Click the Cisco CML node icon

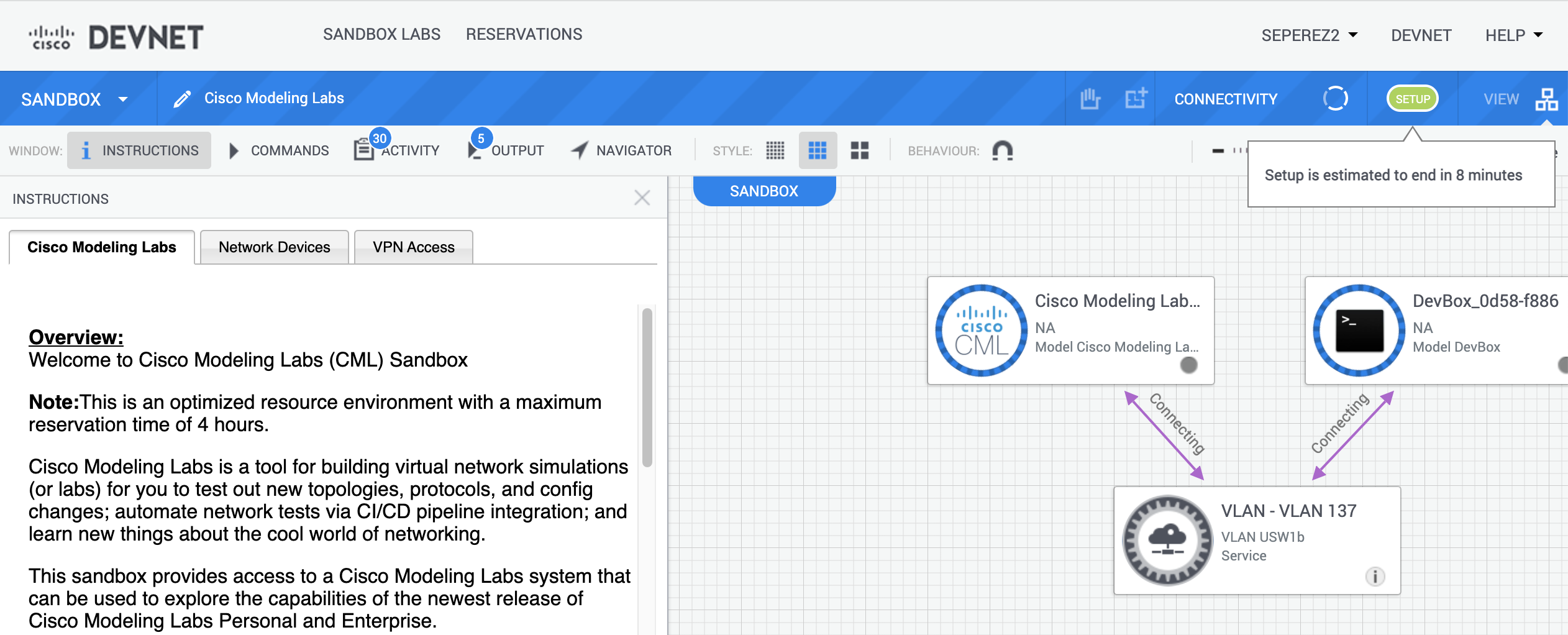click(981, 331)
